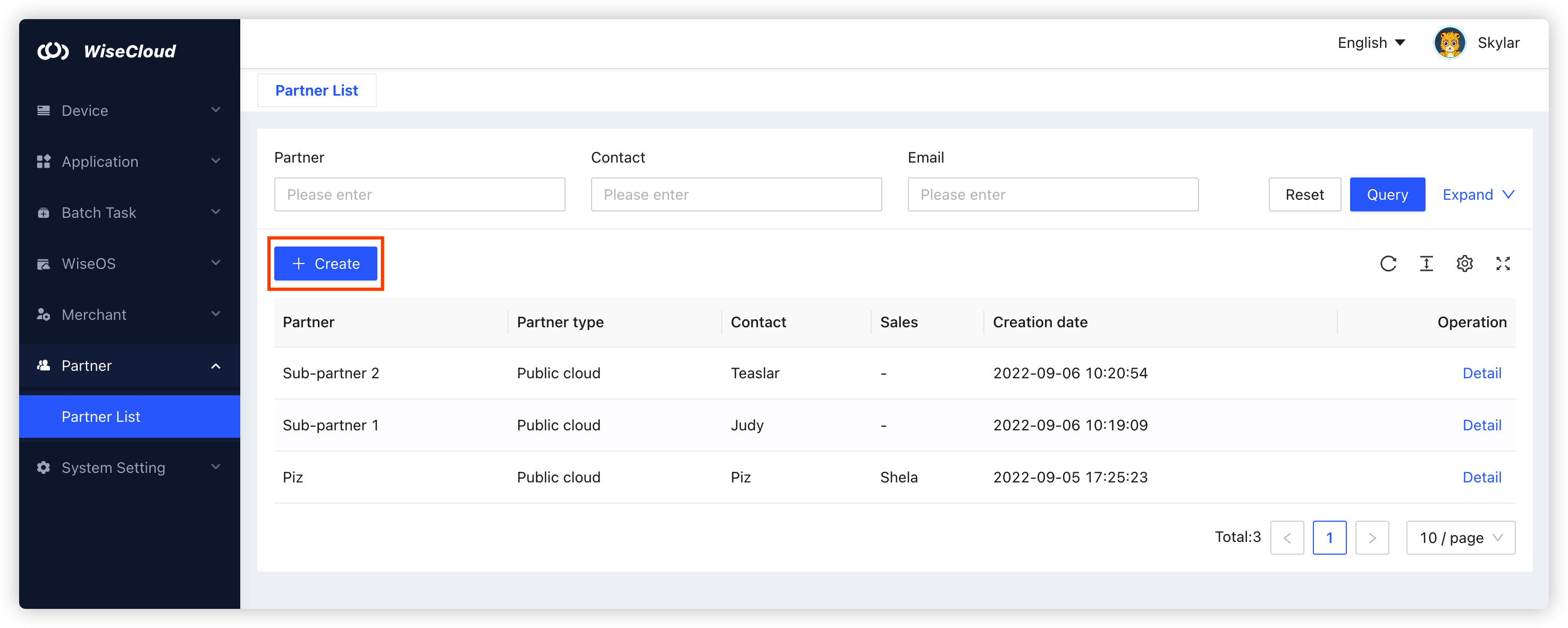Open the English language dropdown
Screen dimensions: 1568x628
[1371, 43]
